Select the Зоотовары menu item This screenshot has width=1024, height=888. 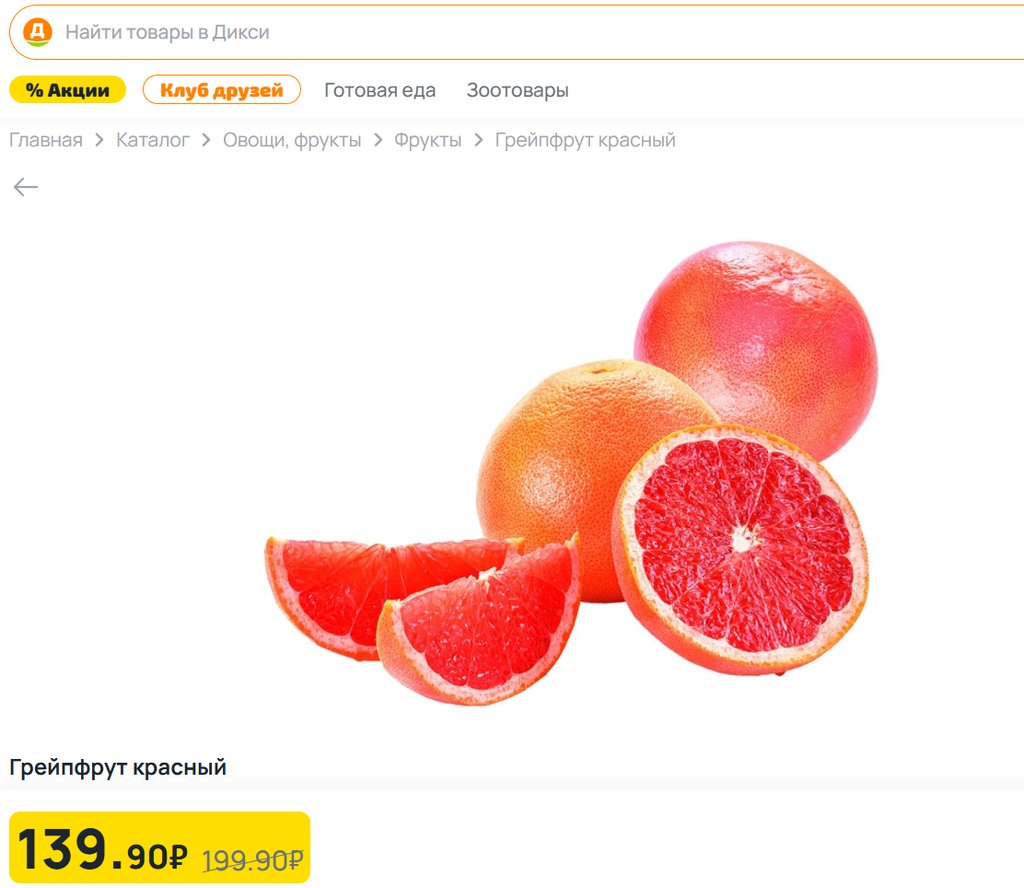tap(517, 89)
